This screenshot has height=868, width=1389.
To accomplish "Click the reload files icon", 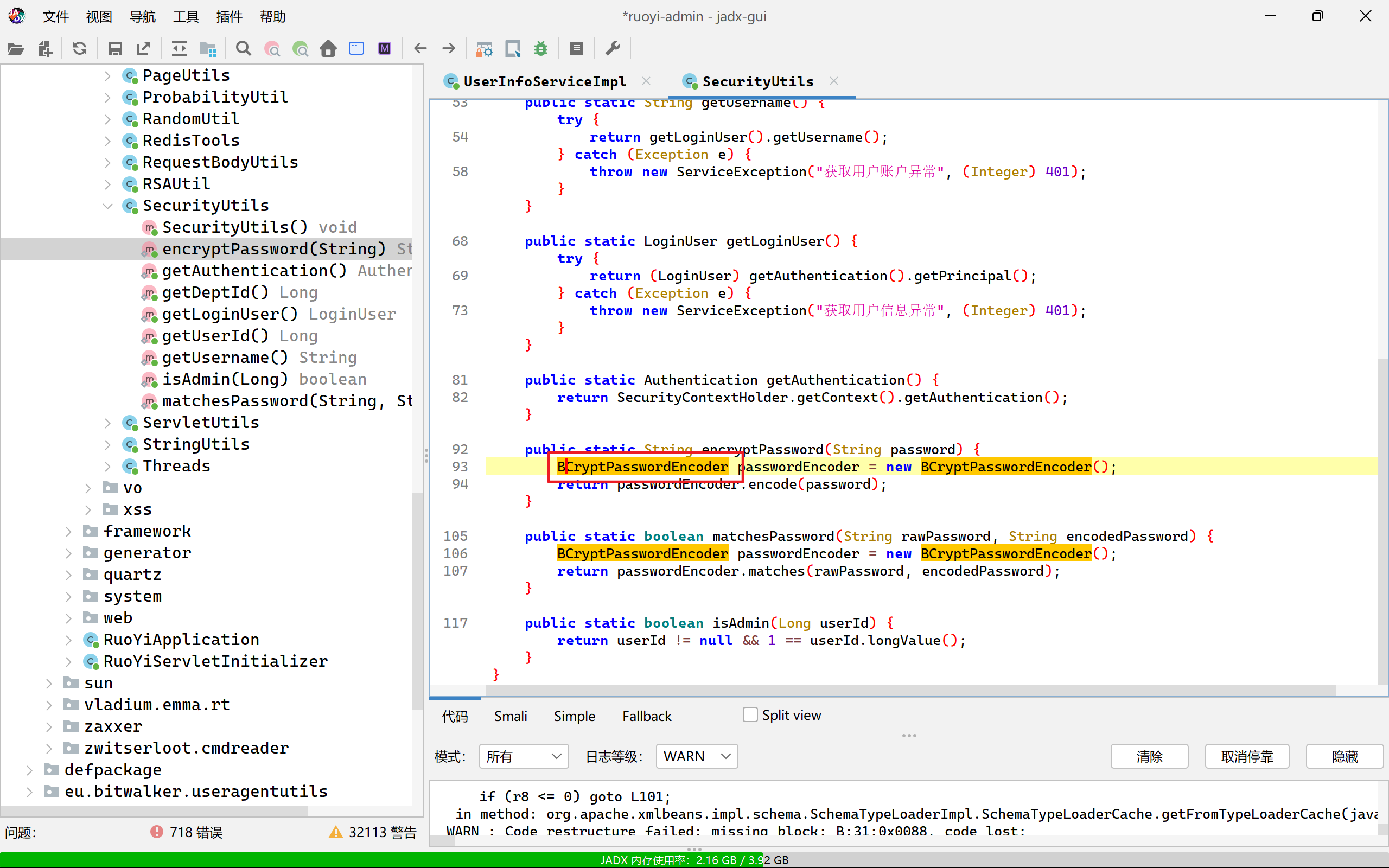I will (x=80, y=49).
